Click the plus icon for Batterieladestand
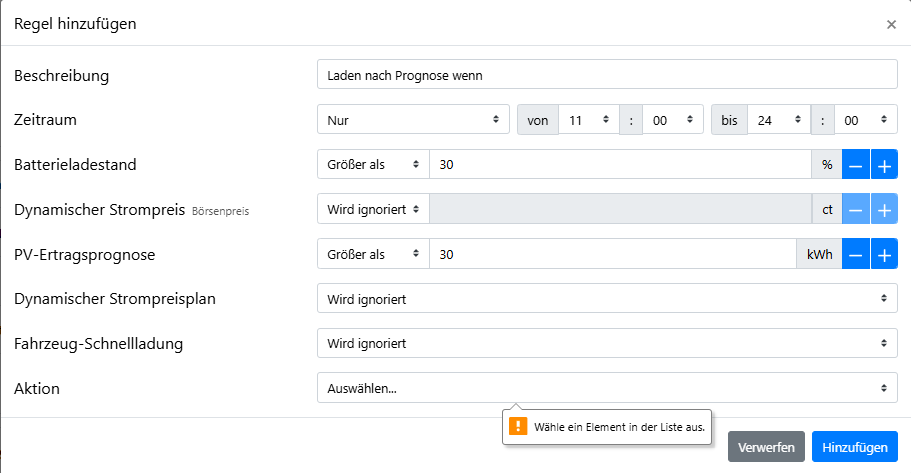 click(884, 165)
